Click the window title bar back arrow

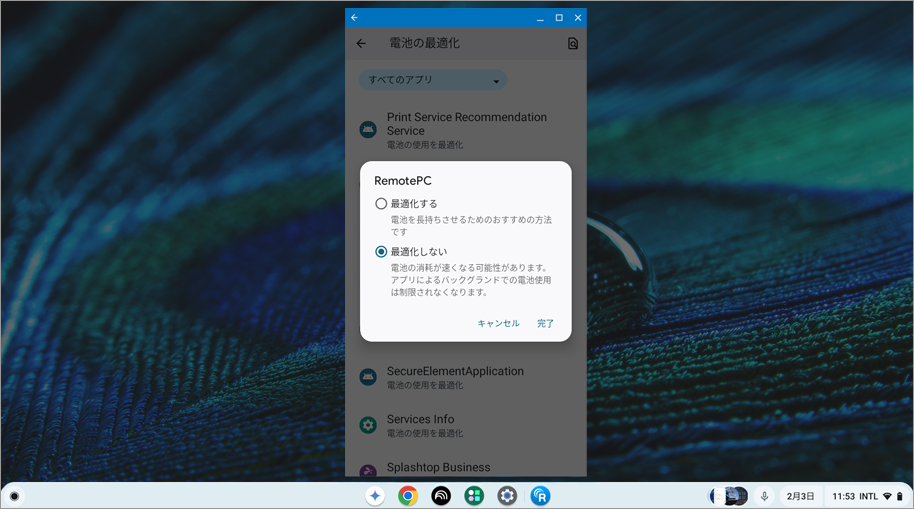pyautogui.click(x=354, y=17)
